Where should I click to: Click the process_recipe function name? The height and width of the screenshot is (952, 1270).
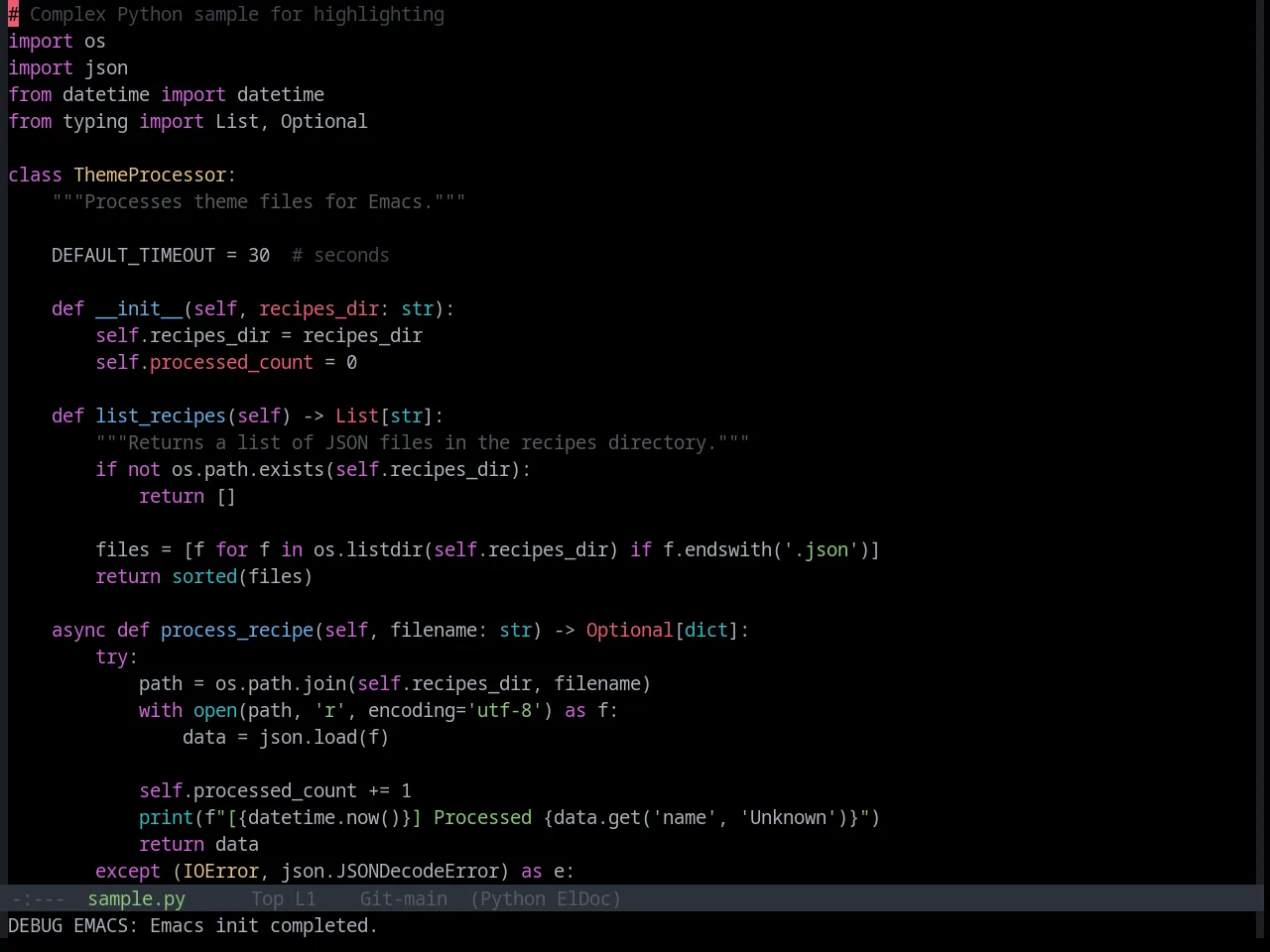[x=237, y=630]
